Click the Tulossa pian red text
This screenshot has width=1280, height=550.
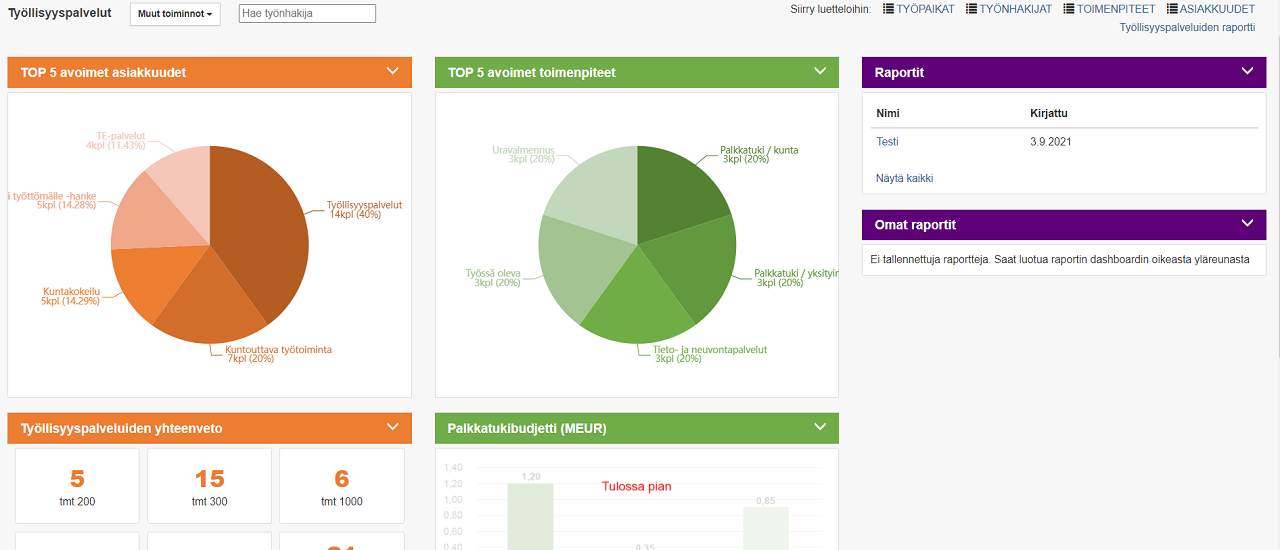click(x=637, y=487)
